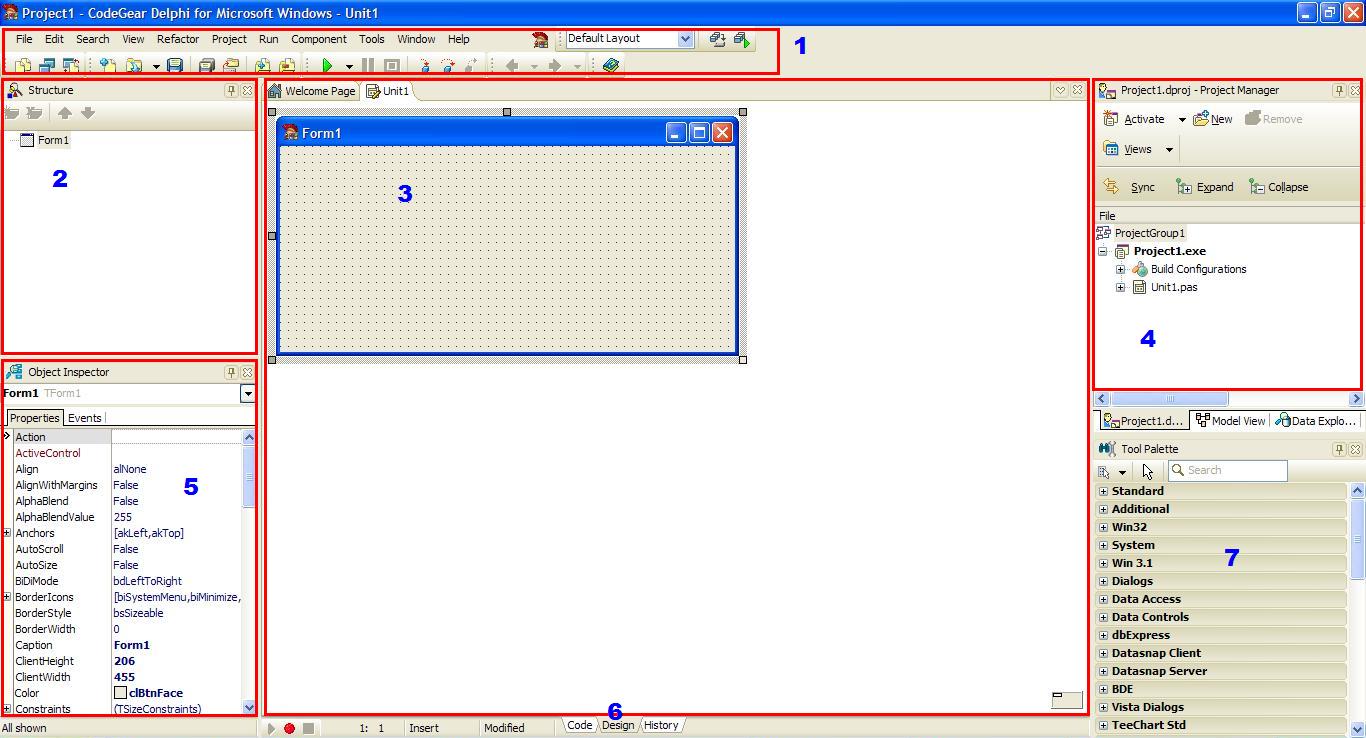
Task: Click the Save All toolbar icon
Action: (206, 65)
